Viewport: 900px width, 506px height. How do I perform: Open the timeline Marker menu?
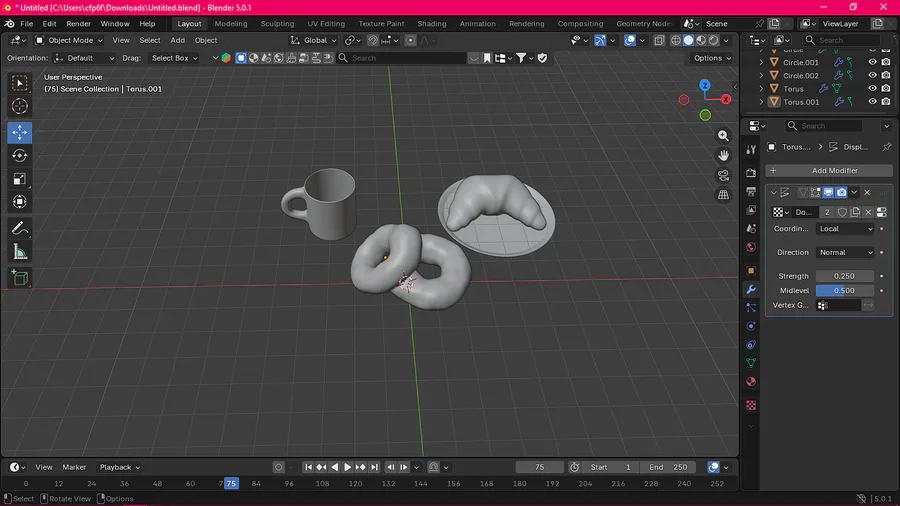(74, 467)
